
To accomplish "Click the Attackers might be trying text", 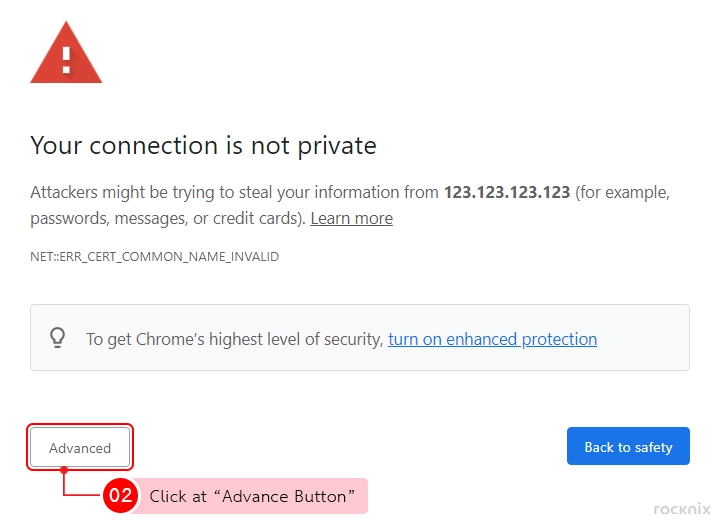I will pyautogui.click(x=123, y=192).
